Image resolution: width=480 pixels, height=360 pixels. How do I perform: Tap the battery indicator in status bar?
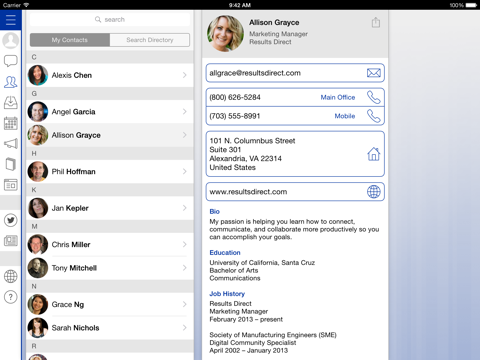[x=471, y=5]
